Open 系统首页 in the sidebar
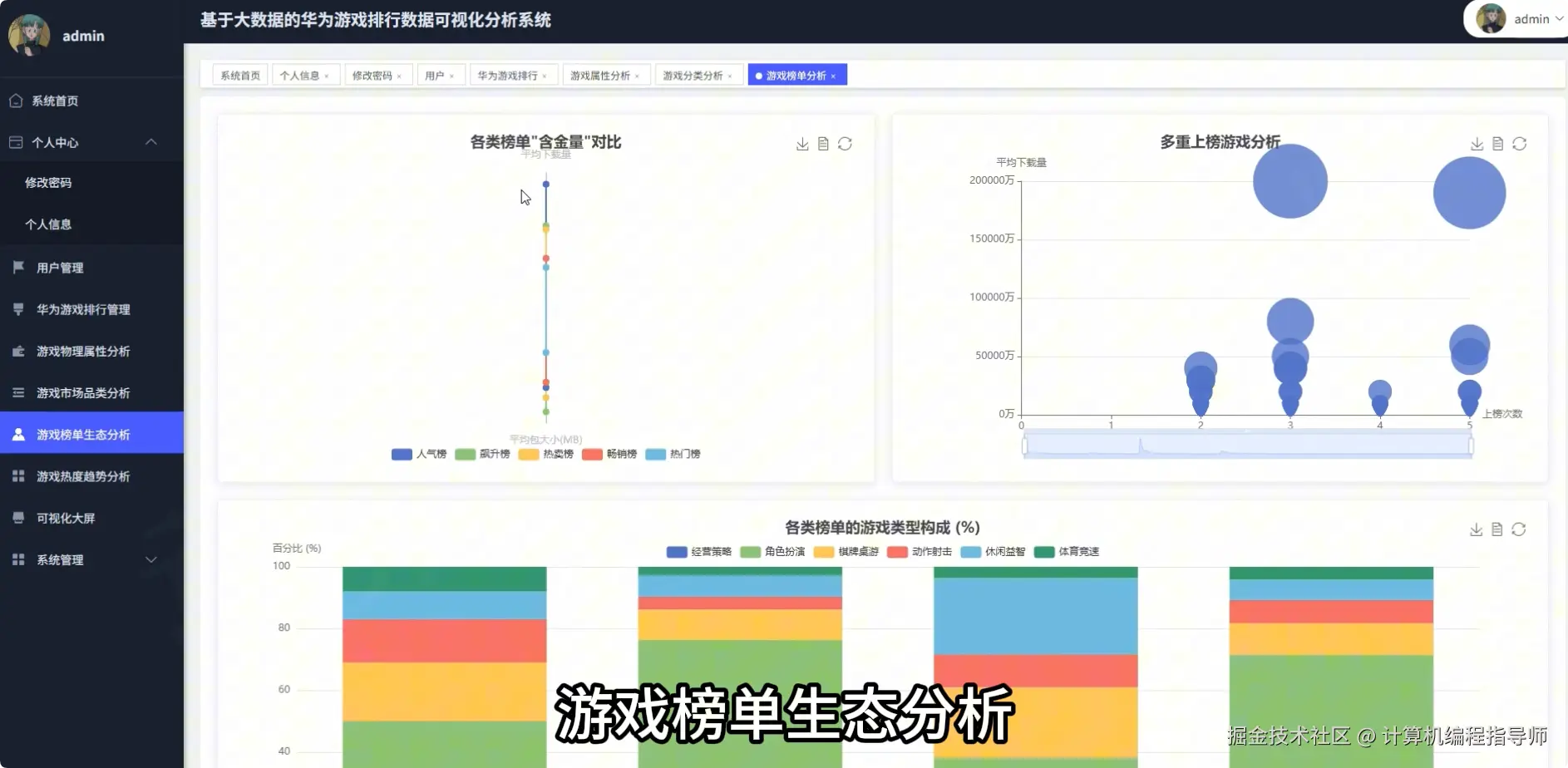Screen dimensions: 1568x768 (91, 101)
